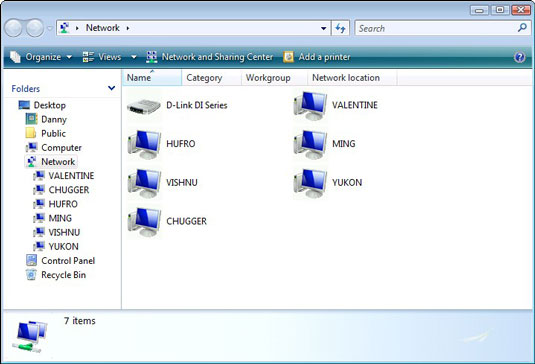
Task: Refresh the Network view
Action: tap(340, 28)
